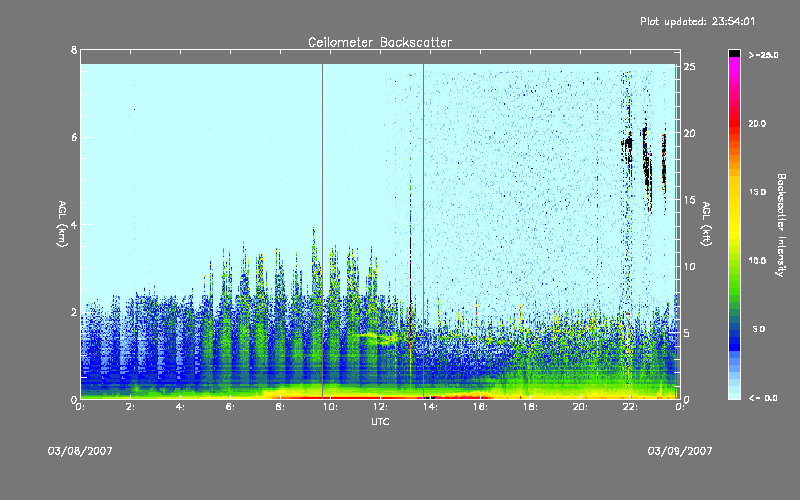Click the "15.0" colorbar tick label

pos(757,192)
